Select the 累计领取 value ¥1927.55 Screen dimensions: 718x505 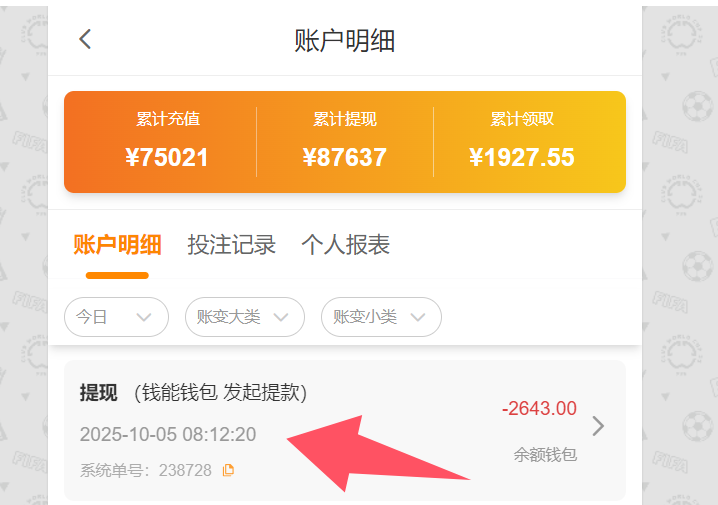pyautogui.click(x=521, y=157)
